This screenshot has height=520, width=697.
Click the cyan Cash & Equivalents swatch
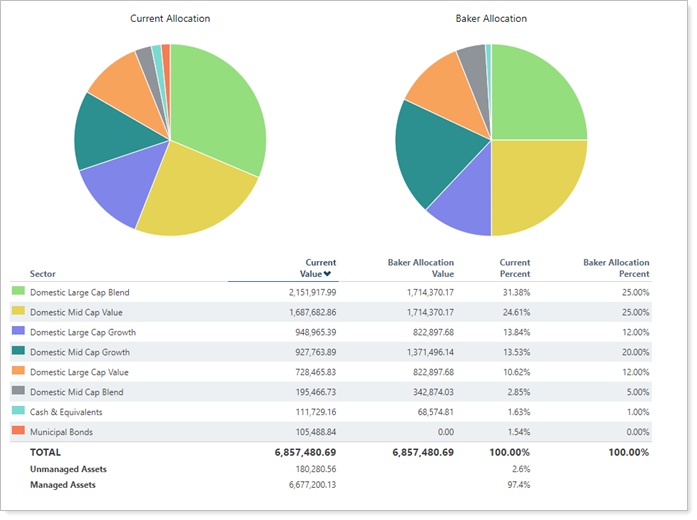click(x=17, y=412)
